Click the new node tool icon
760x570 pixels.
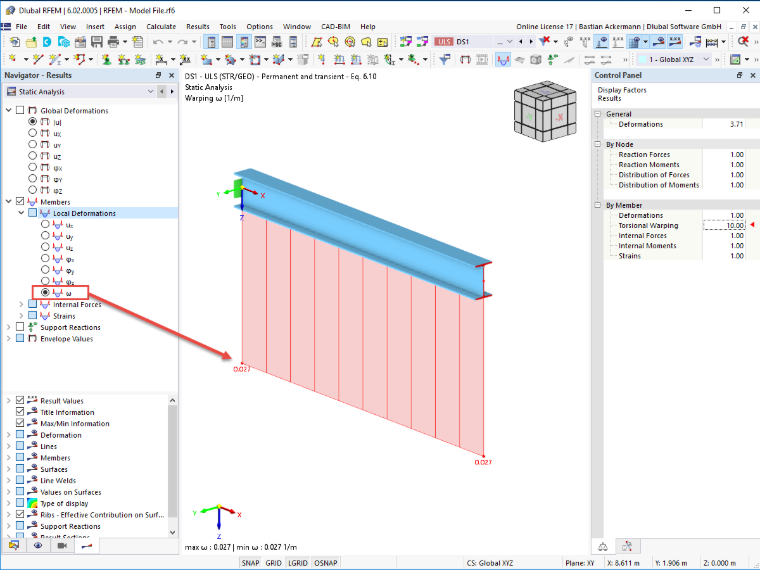click(x=12, y=59)
